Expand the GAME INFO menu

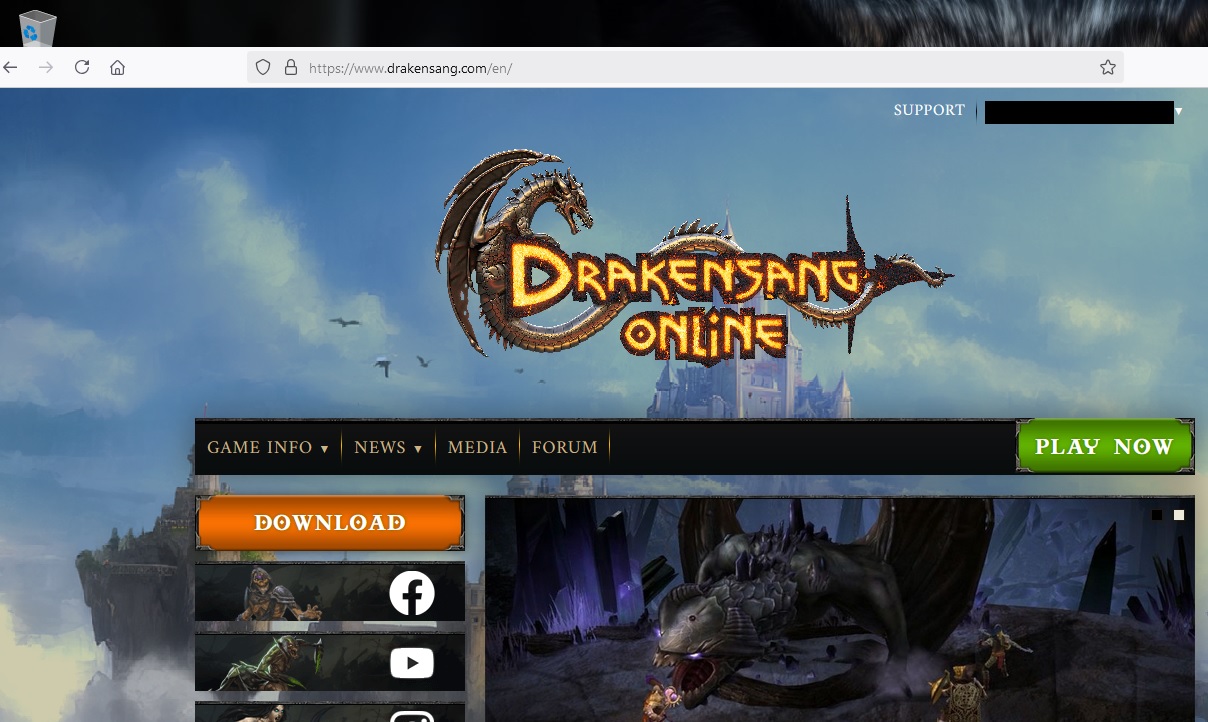[268, 447]
